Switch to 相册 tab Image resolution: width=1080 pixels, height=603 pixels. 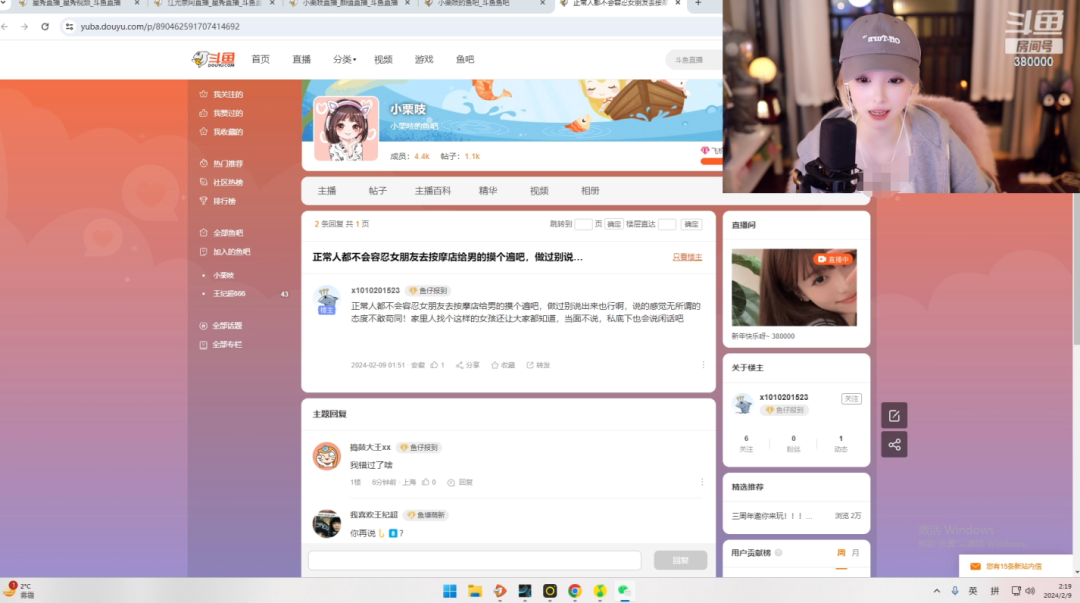point(590,191)
